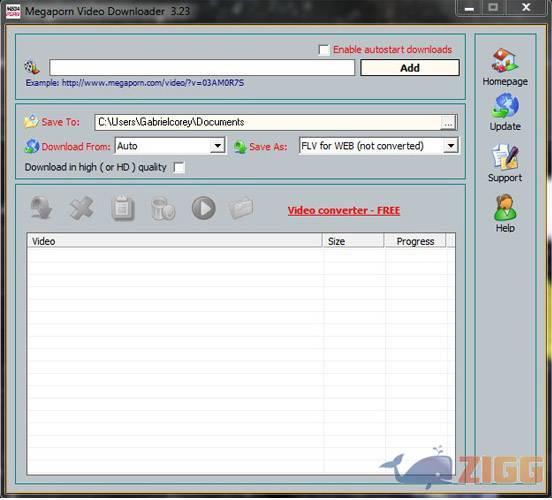Click the Size column header
Screen dimensions: 552x500
point(353,241)
